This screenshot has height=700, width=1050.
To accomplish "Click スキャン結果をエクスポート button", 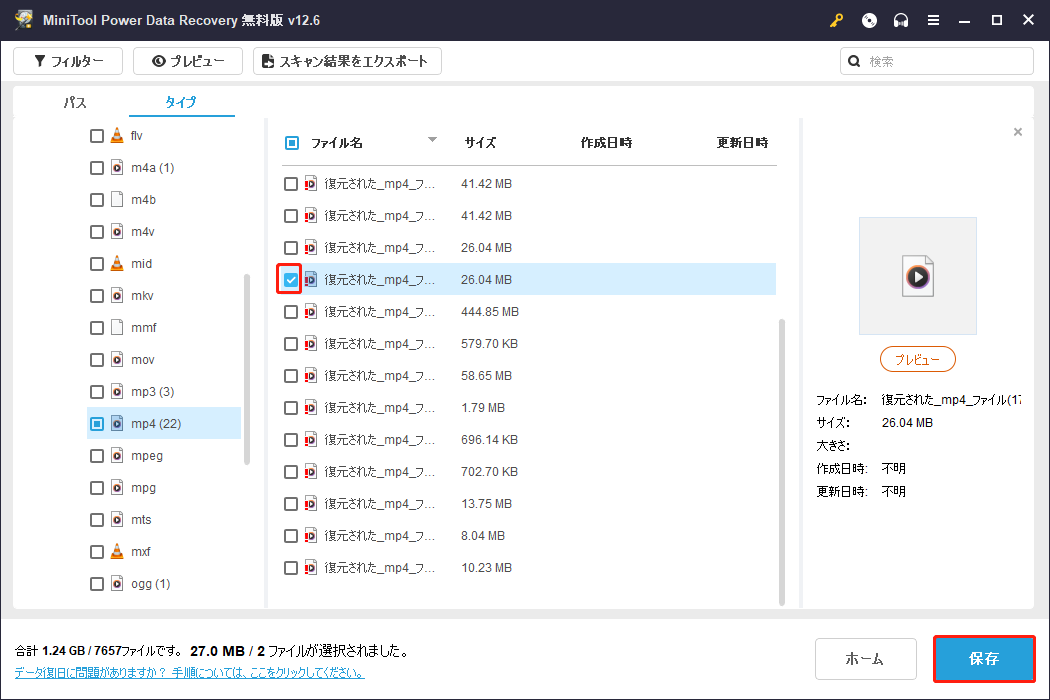I will [347, 61].
